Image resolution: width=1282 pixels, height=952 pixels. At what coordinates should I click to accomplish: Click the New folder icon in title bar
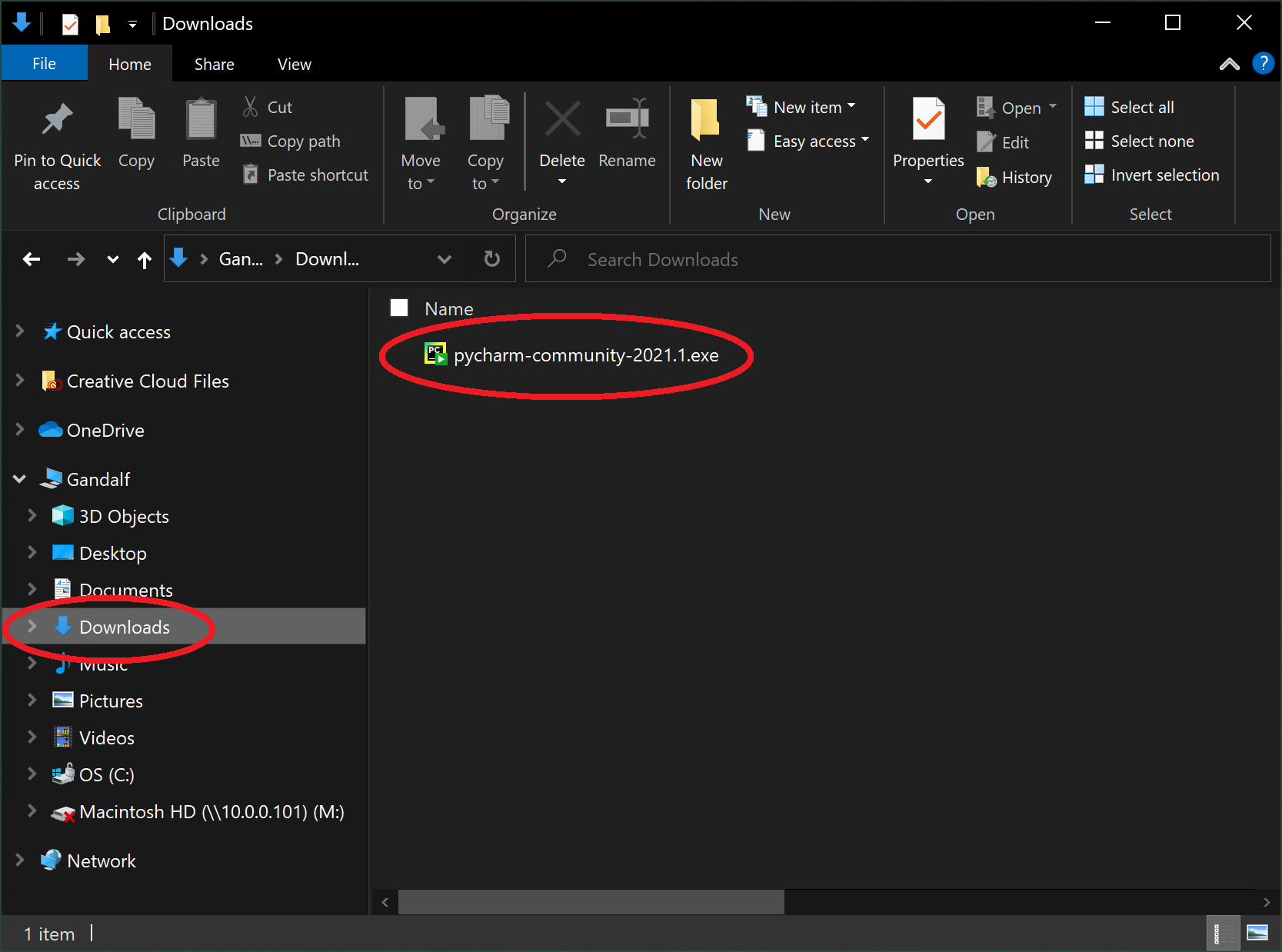102,24
